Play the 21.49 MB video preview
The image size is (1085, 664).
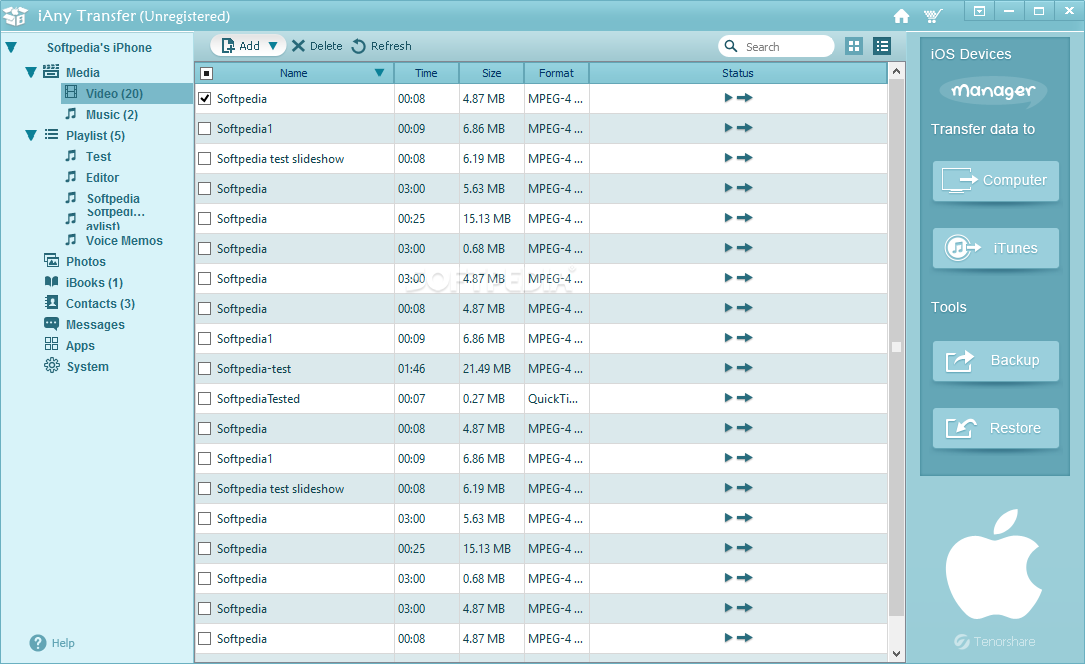(728, 368)
